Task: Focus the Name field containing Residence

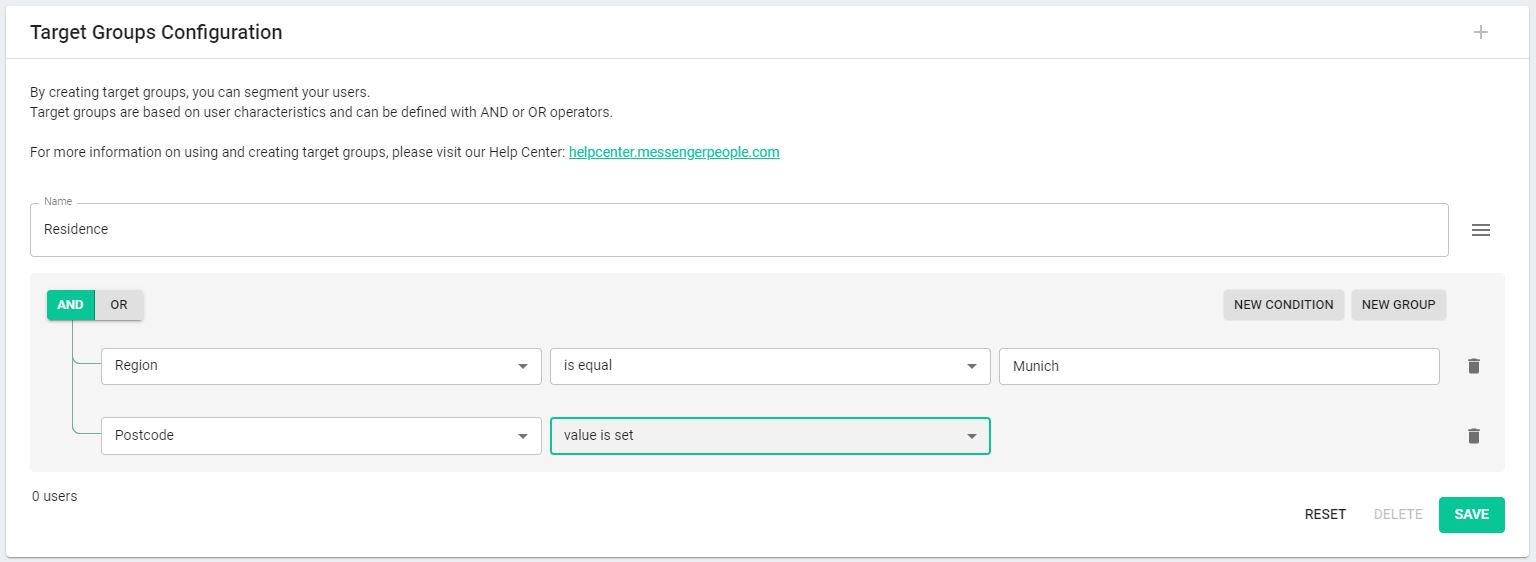Action: pyautogui.click(x=739, y=230)
